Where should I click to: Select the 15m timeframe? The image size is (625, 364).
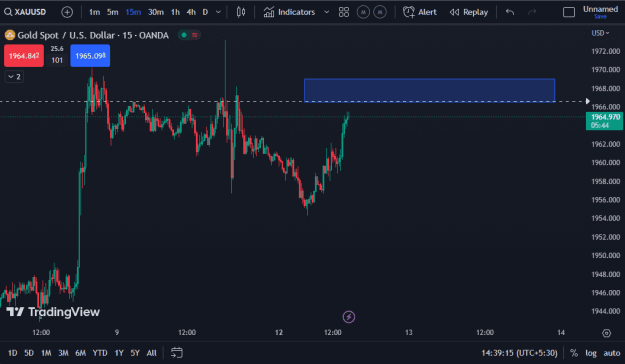[133, 12]
